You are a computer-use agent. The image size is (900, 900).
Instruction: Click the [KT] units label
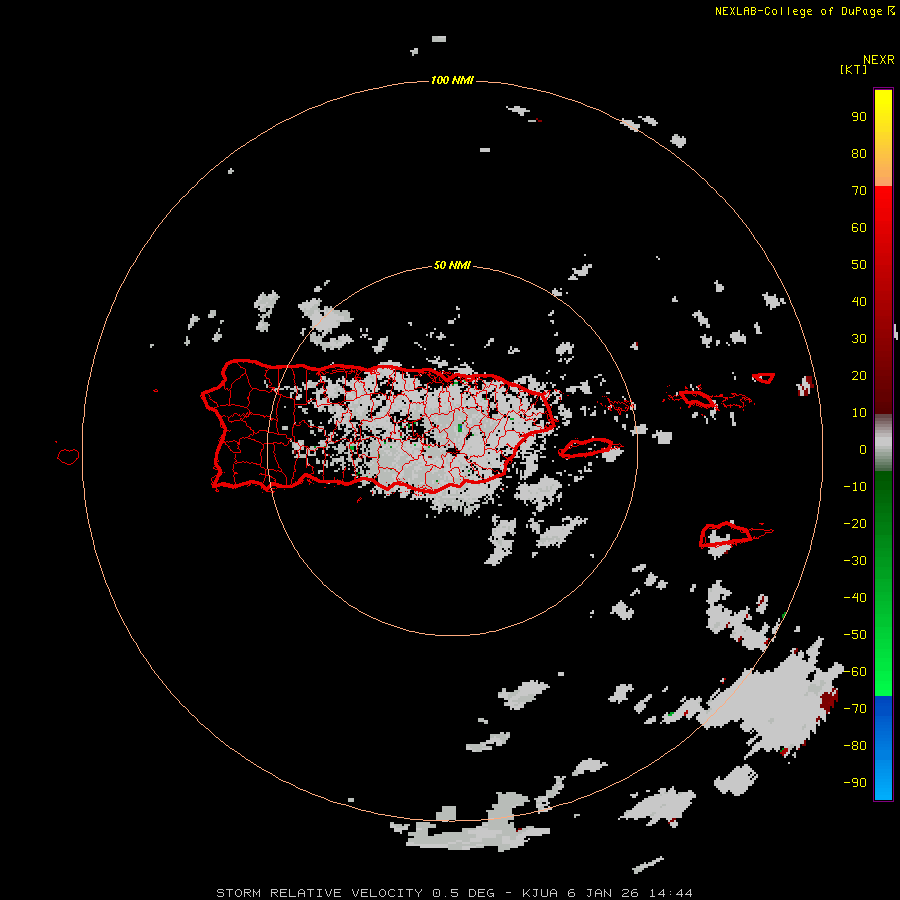[854, 69]
